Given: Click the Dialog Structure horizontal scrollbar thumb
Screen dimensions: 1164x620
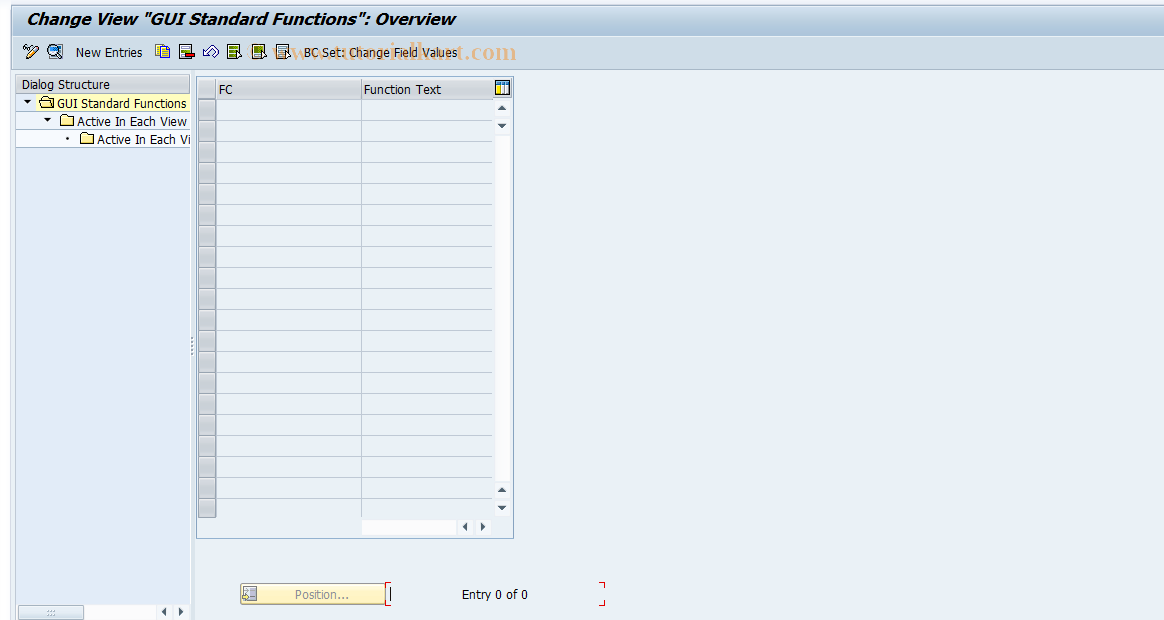Looking at the screenshot, I should 50,613.
